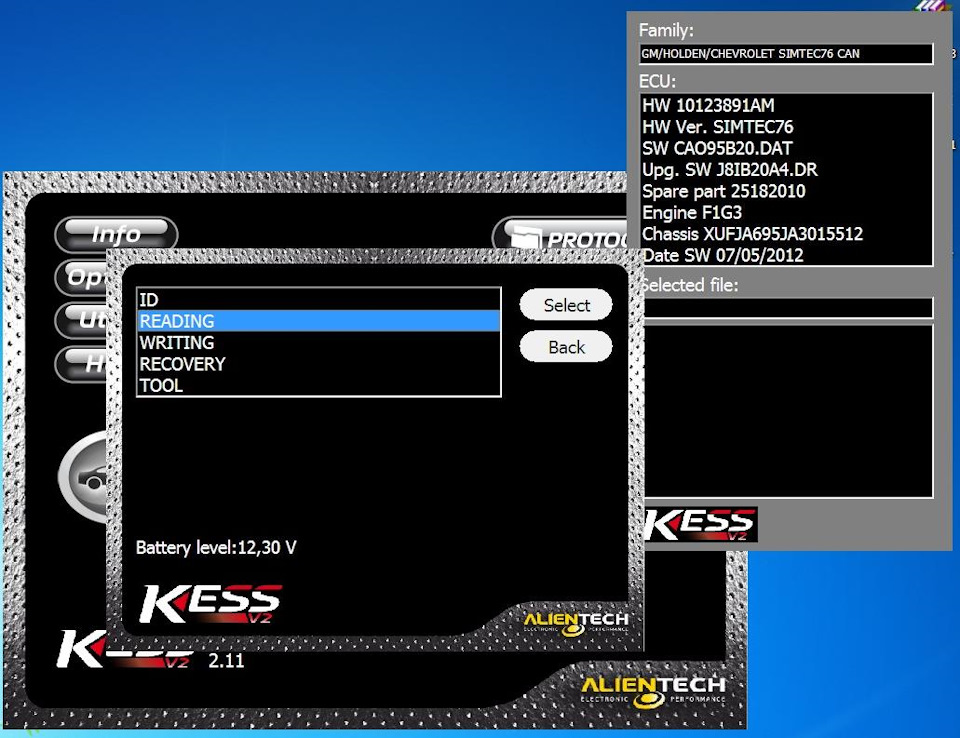Image resolution: width=960 pixels, height=738 pixels.
Task: Choose TOOL in the operations list
Action: (318, 385)
